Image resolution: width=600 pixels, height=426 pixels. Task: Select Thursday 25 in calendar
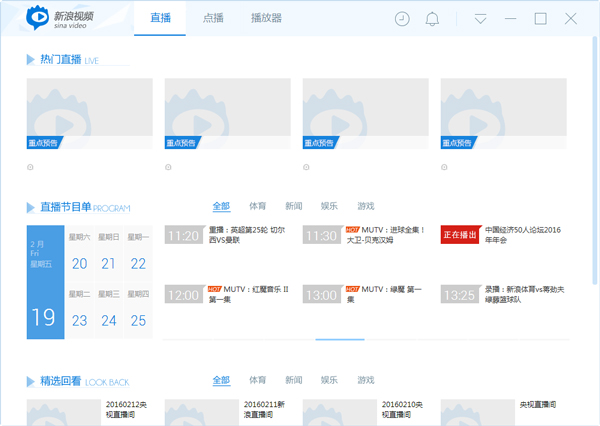138,310
